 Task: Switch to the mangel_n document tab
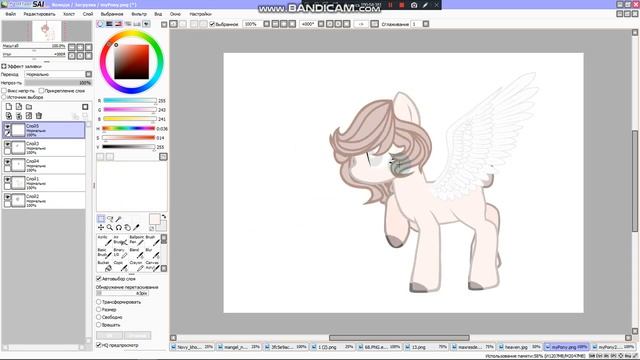[x=238, y=347]
